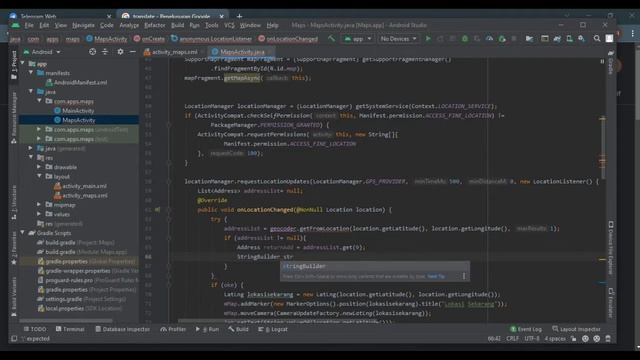Switch to activity_maps.xml editor tab
The height and width of the screenshot is (360, 640).
(171, 52)
